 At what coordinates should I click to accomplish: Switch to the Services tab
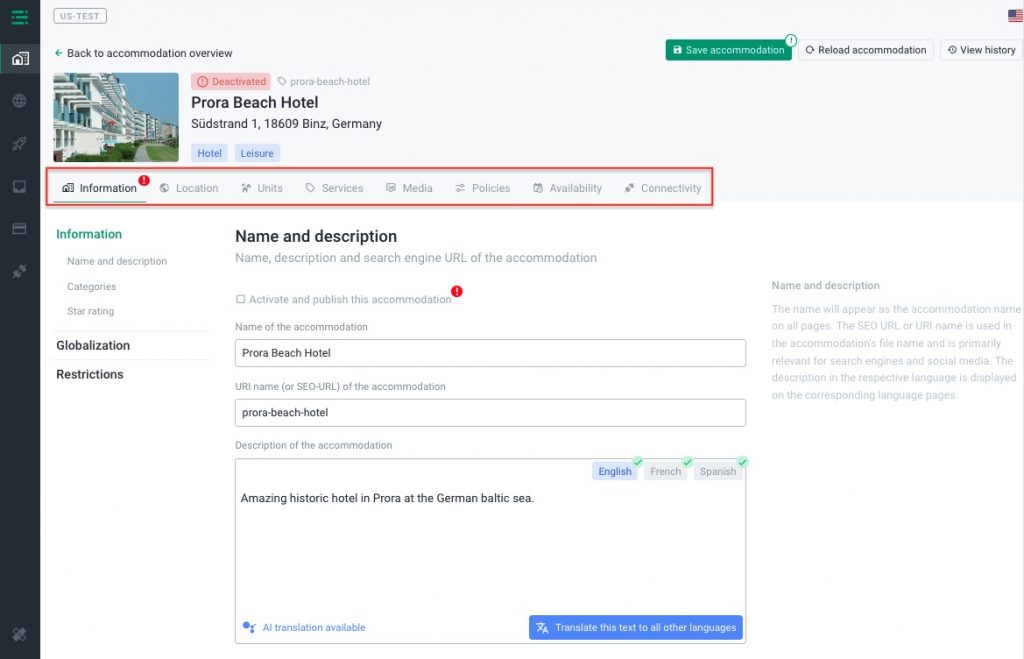pyautogui.click(x=334, y=188)
